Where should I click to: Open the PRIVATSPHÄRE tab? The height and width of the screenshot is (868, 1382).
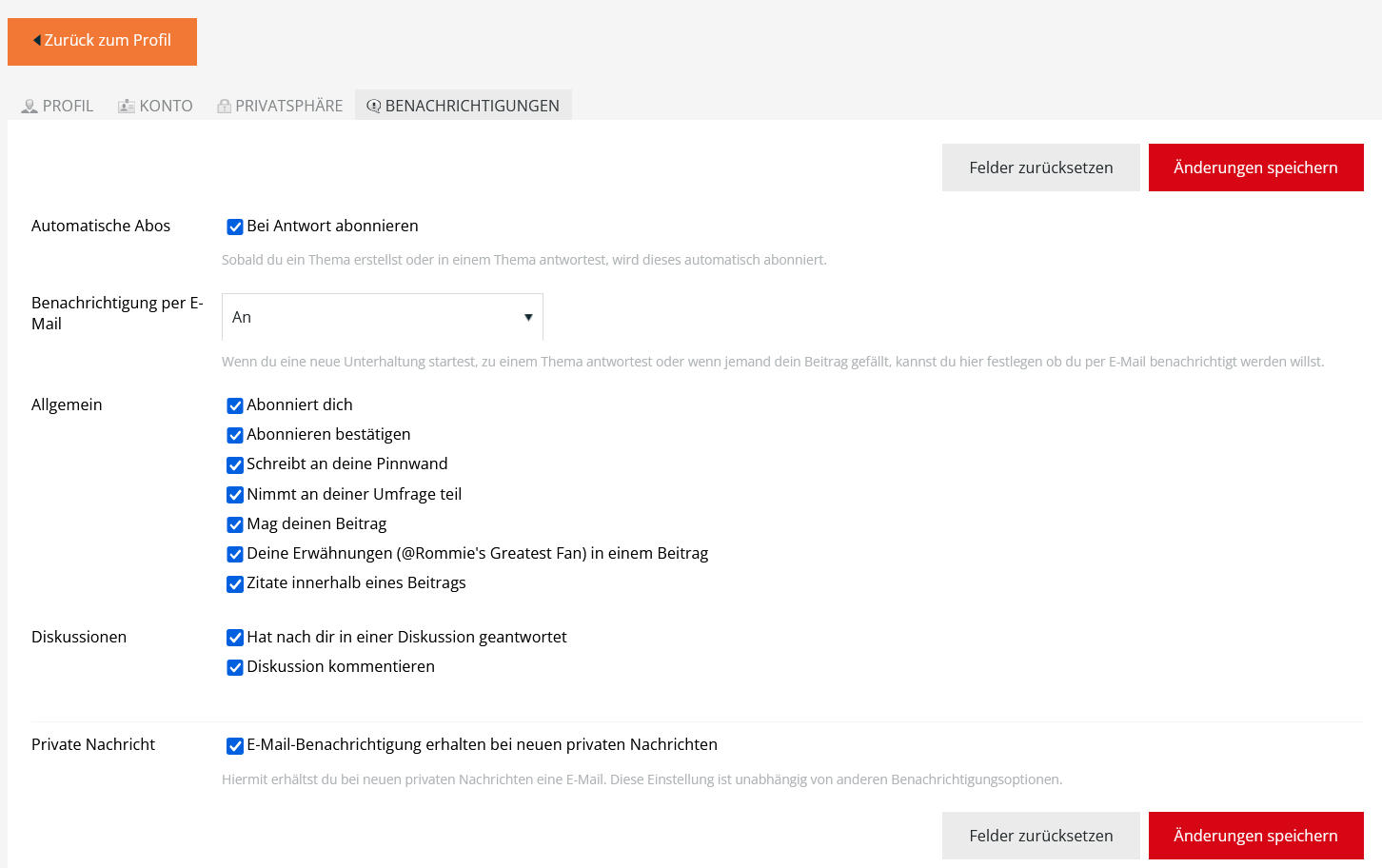click(280, 106)
